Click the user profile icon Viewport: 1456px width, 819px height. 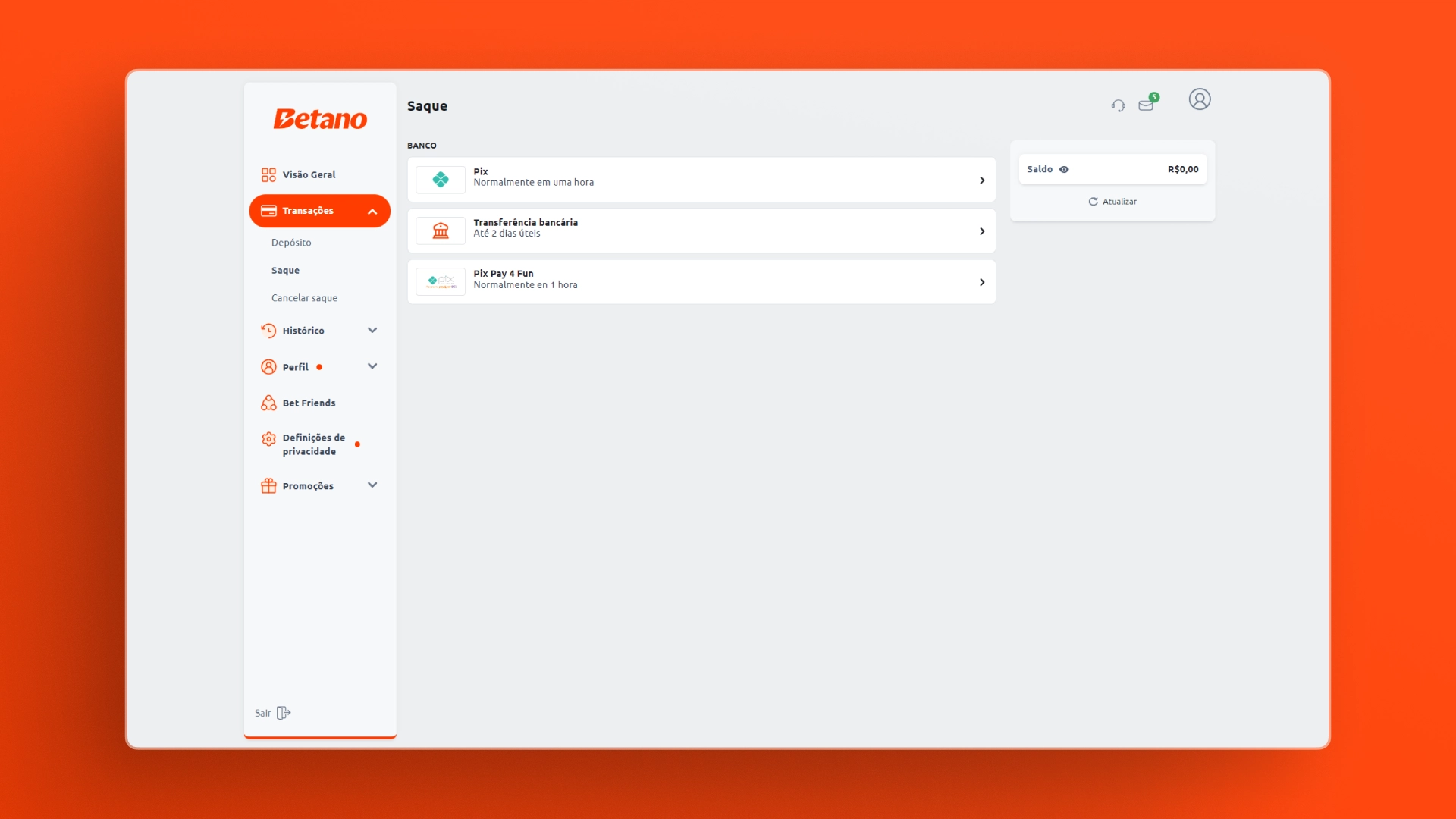[x=1199, y=99]
